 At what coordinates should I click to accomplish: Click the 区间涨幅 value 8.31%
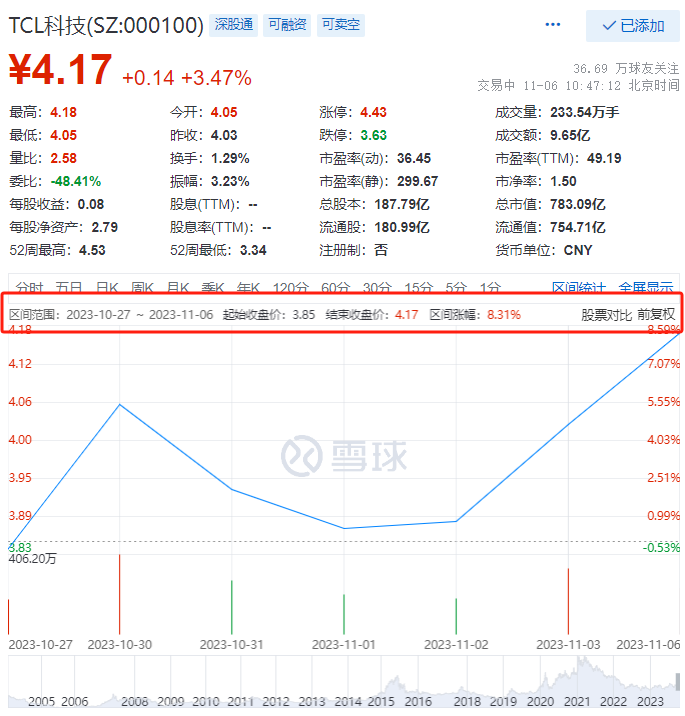click(x=504, y=315)
